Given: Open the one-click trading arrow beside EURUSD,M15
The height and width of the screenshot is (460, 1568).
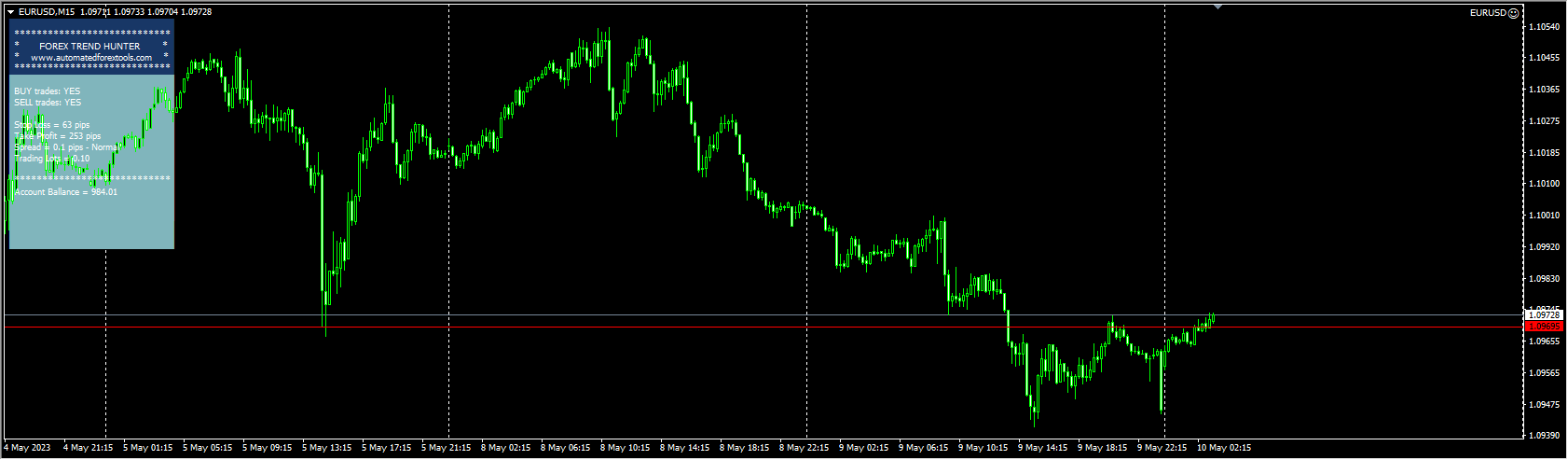Looking at the screenshot, I should click(10, 12).
